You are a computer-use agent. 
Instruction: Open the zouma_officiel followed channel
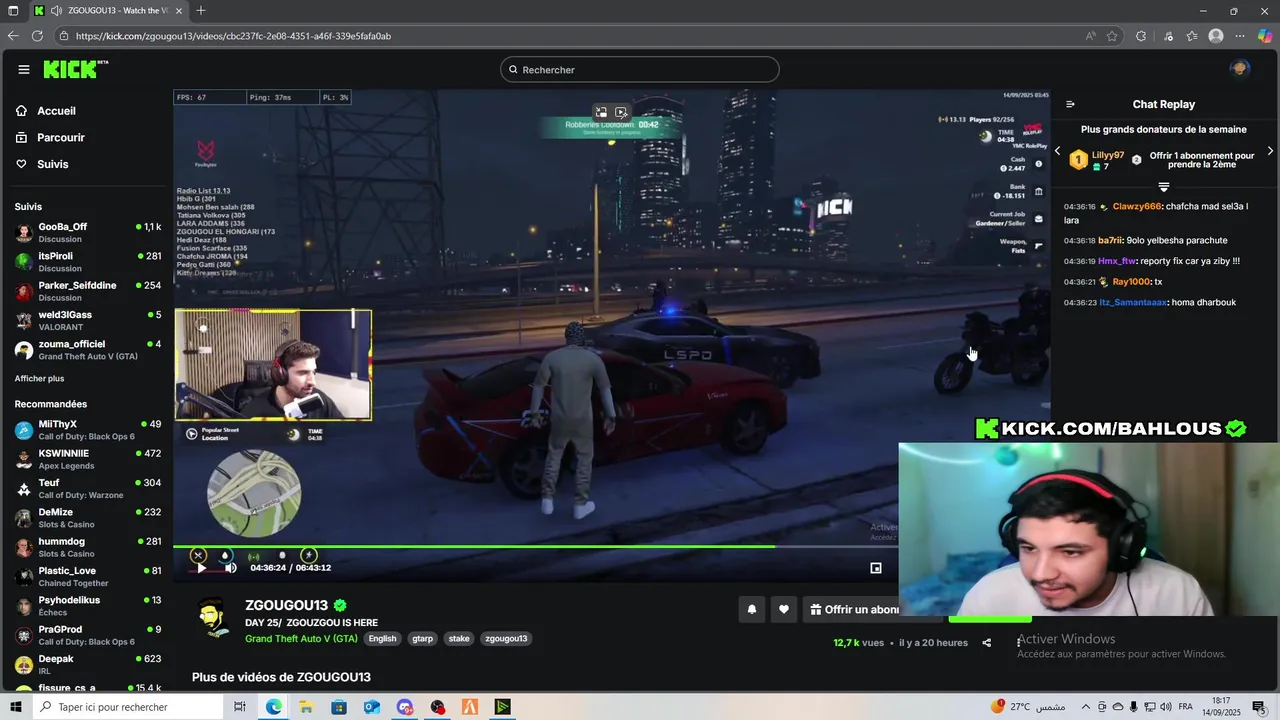pos(87,350)
